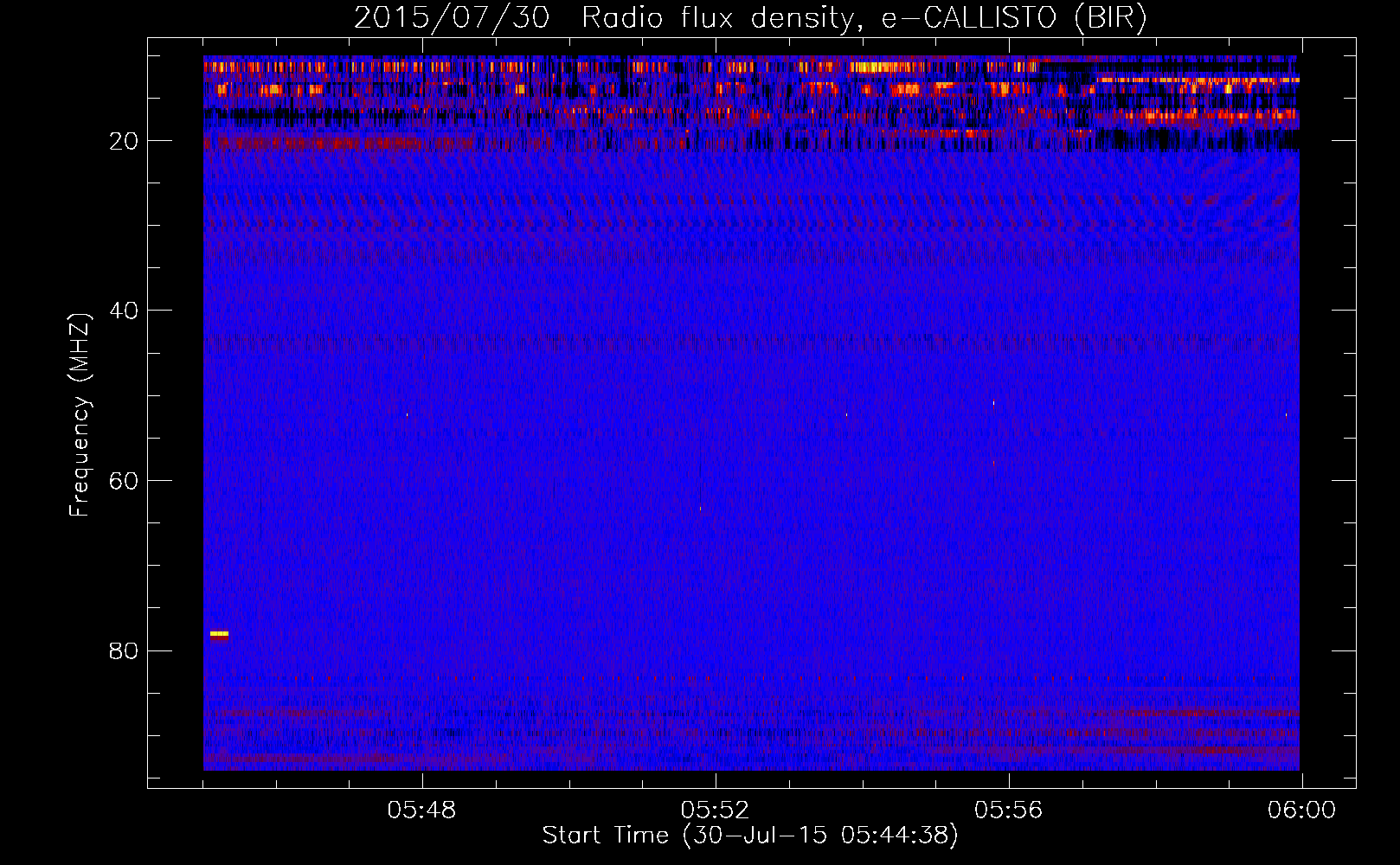The image size is (1400, 865).
Task: Select the date 2015/07/30 in the title
Action: 452,17
